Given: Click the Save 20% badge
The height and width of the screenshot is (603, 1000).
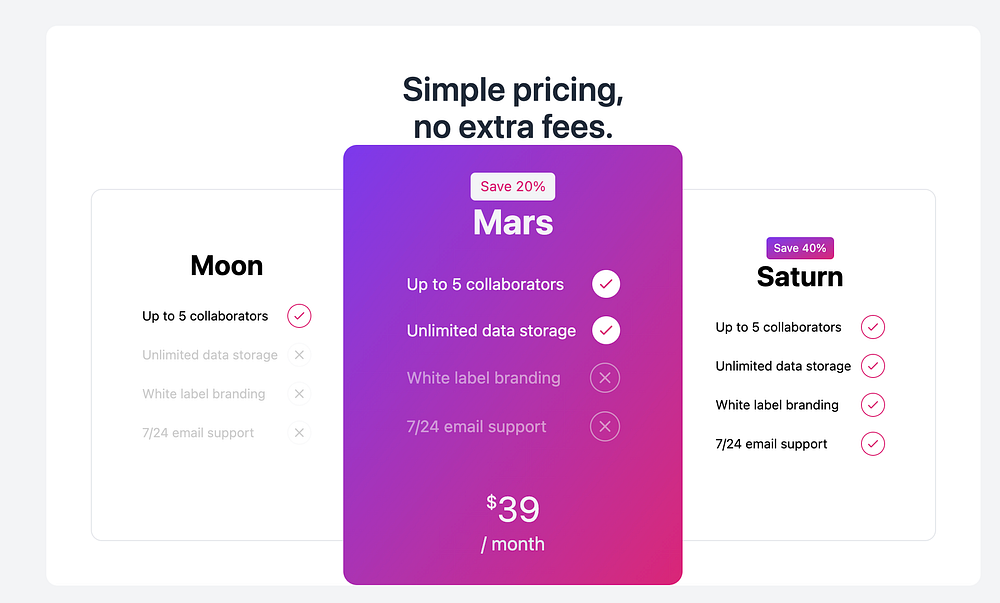Looking at the screenshot, I should [513, 187].
